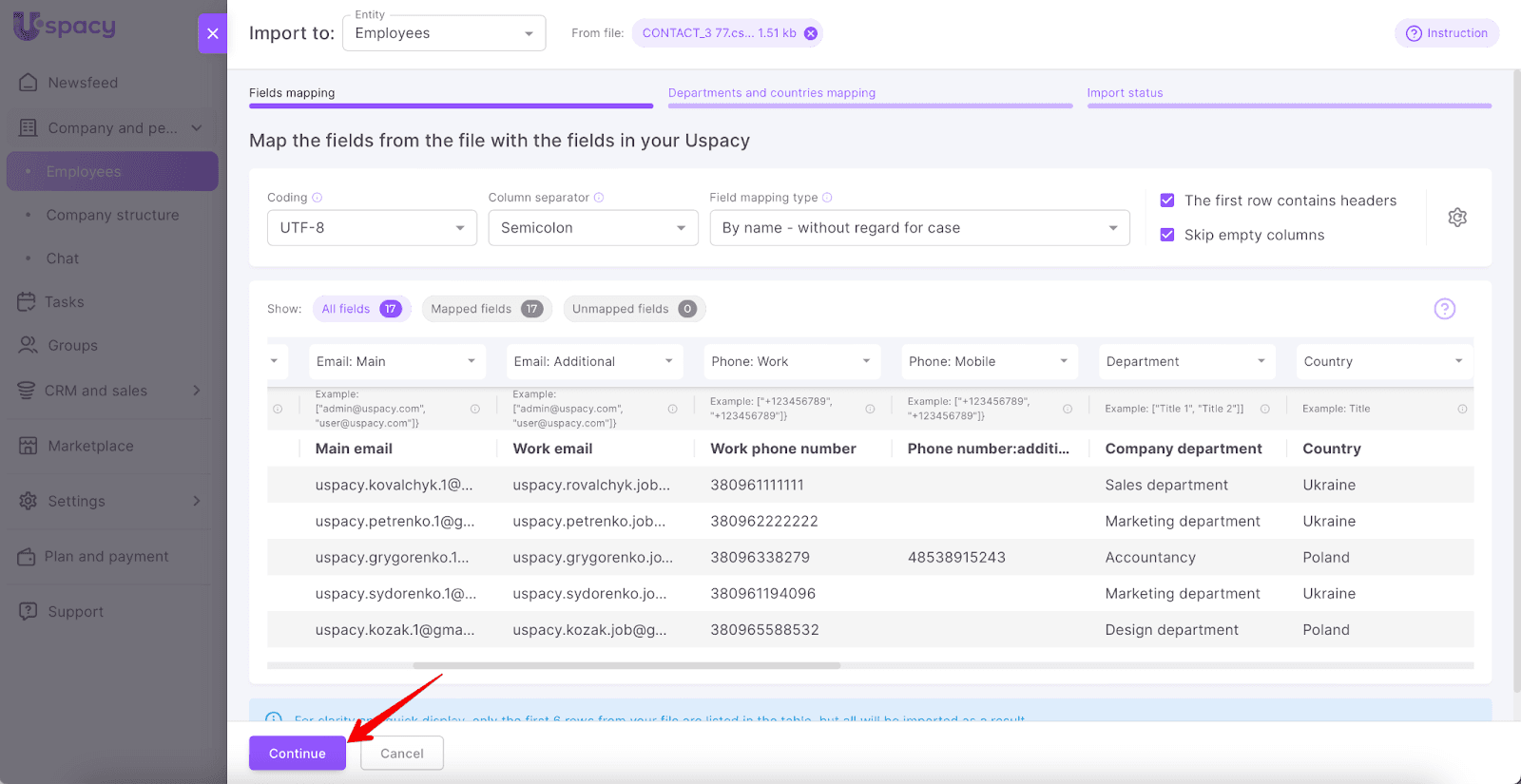This screenshot has height=784, width=1521.
Task: Switch to Departments and countries mapping step
Action: (x=771, y=93)
